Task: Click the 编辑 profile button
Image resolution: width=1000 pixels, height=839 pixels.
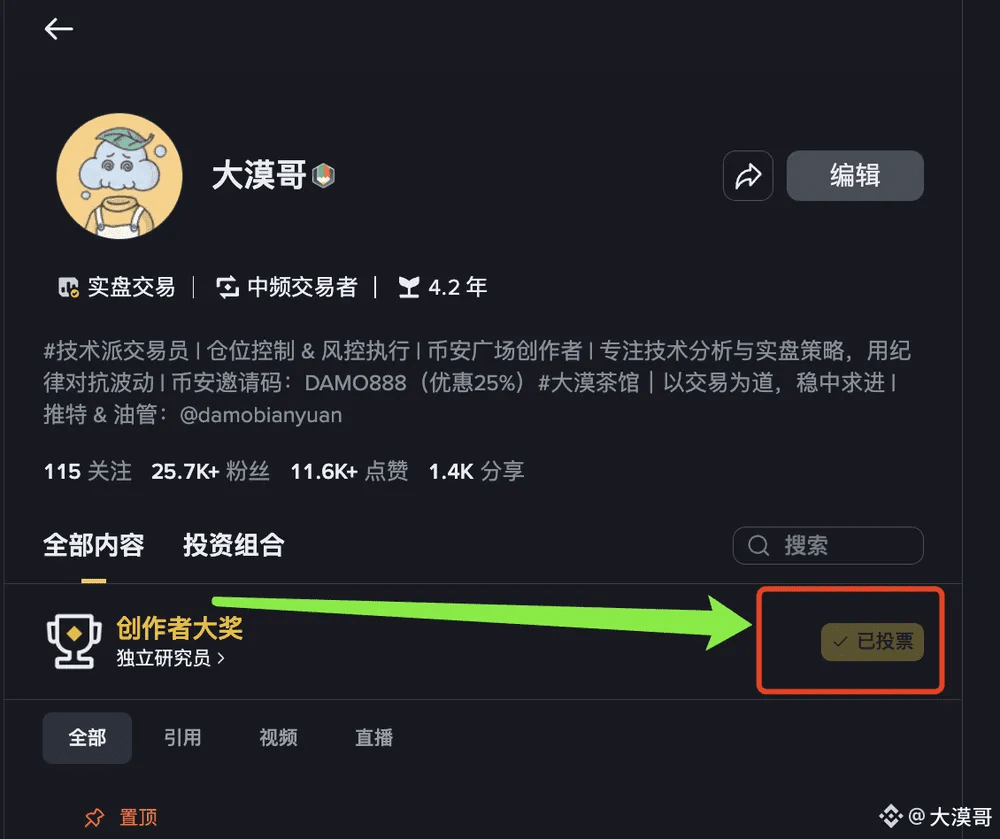Action: coord(855,176)
